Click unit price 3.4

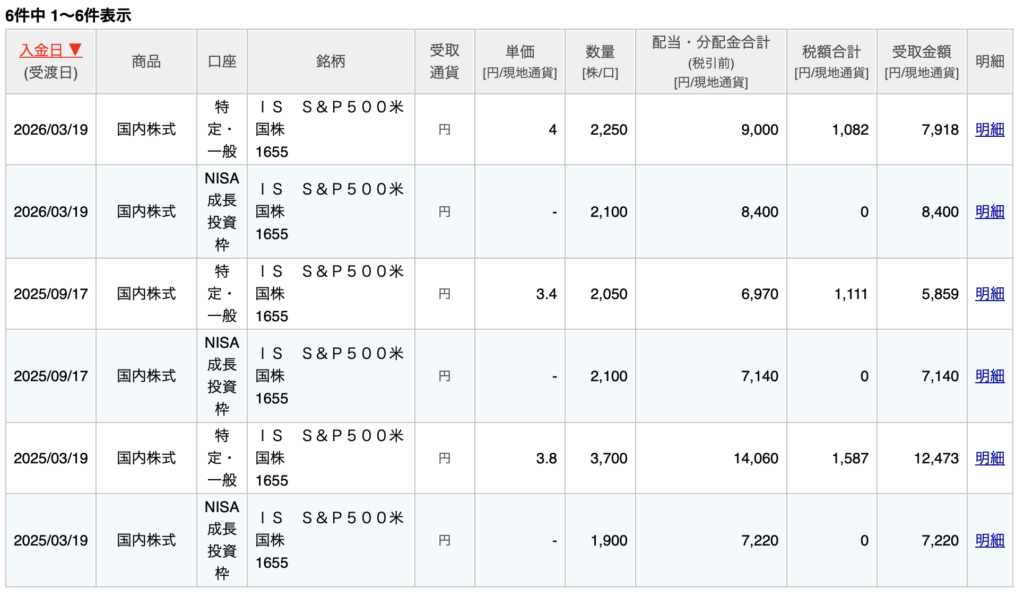pos(546,294)
